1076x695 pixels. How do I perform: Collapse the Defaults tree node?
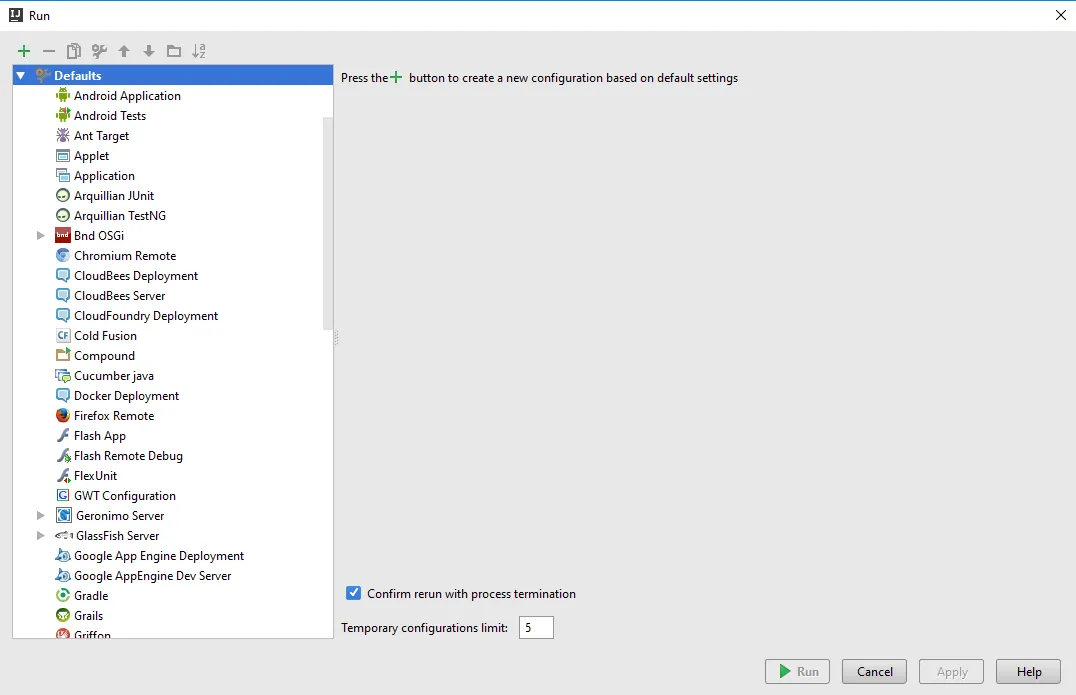pyautogui.click(x=21, y=75)
